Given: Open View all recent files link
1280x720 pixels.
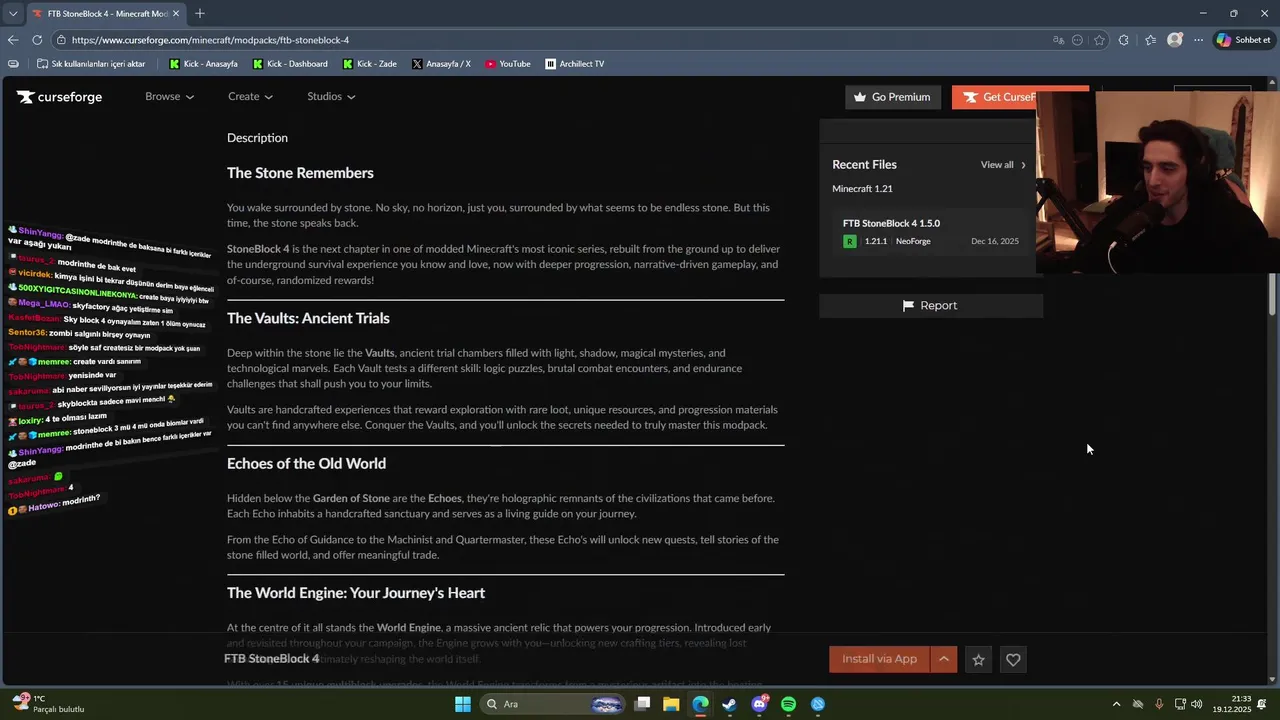Looking at the screenshot, I should (1003, 165).
